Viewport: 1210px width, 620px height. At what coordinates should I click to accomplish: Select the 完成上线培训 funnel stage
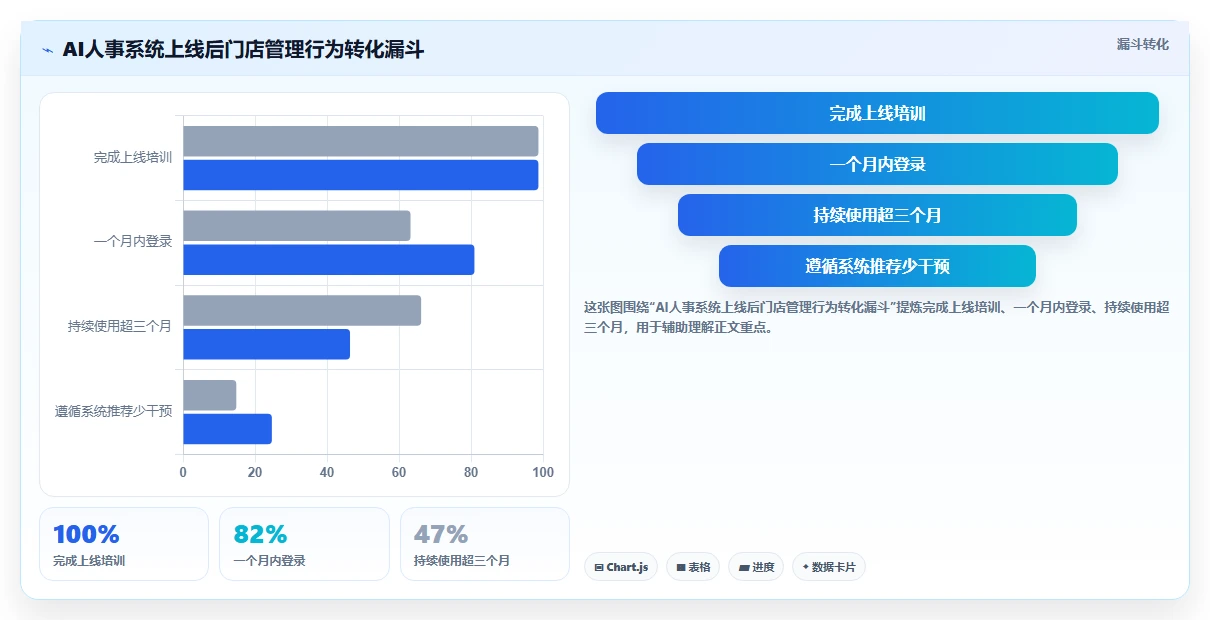click(x=877, y=113)
